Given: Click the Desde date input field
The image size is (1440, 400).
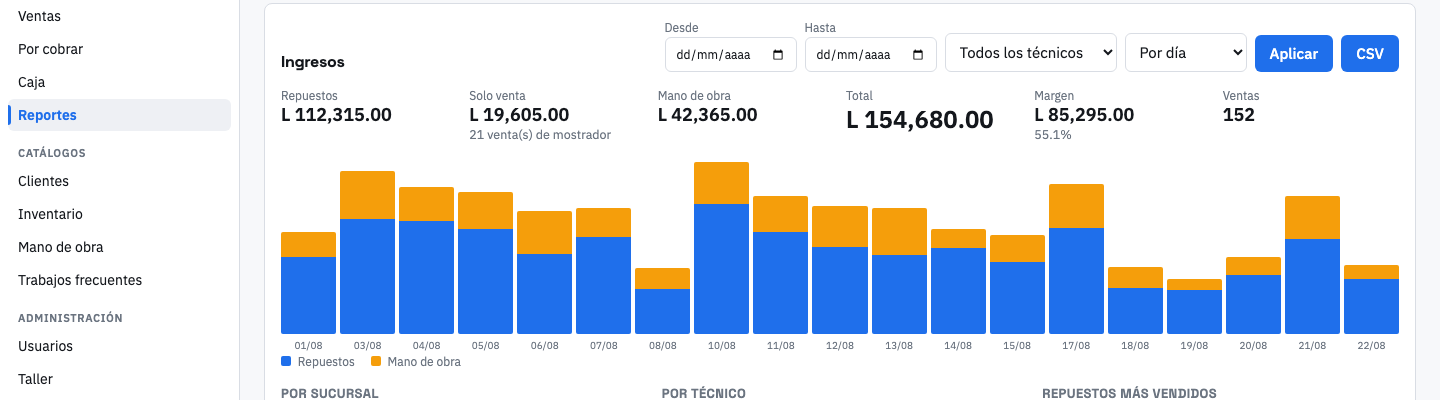Looking at the screenshot, I should (730, 54).
